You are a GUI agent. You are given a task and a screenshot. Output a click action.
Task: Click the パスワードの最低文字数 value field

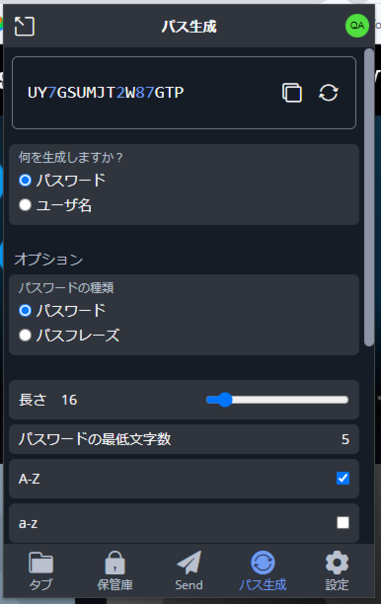[345, 439]
